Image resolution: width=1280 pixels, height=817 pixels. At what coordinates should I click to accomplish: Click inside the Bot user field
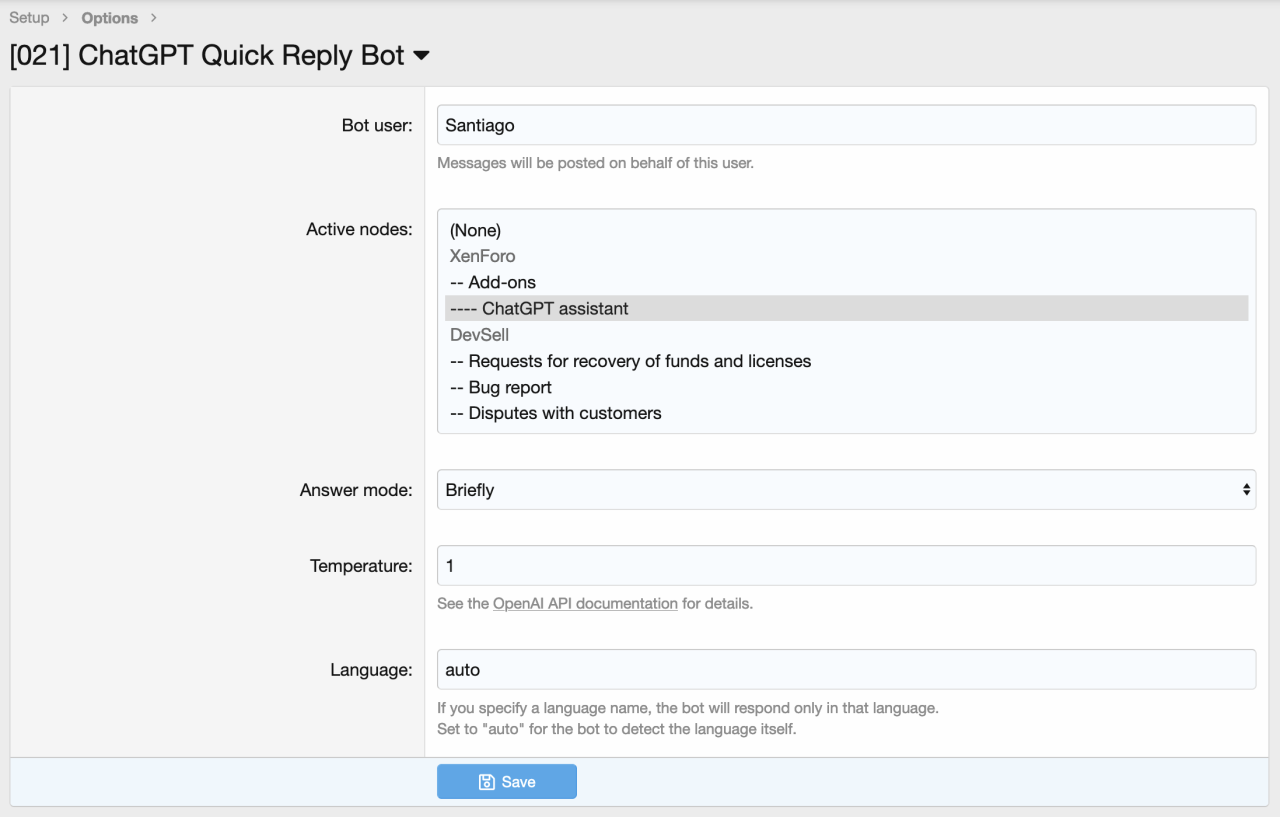[846, 124]
